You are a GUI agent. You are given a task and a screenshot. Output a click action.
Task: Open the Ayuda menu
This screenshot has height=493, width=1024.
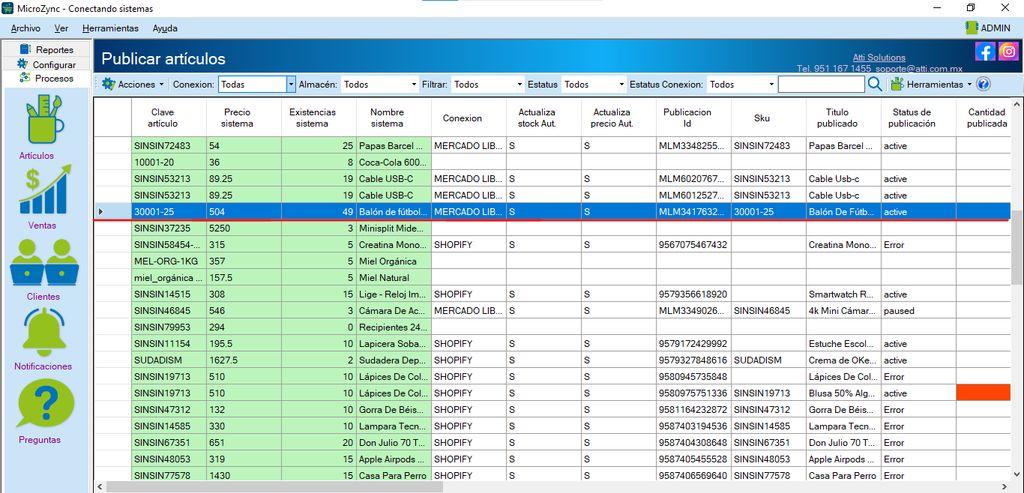click(165, 28)
